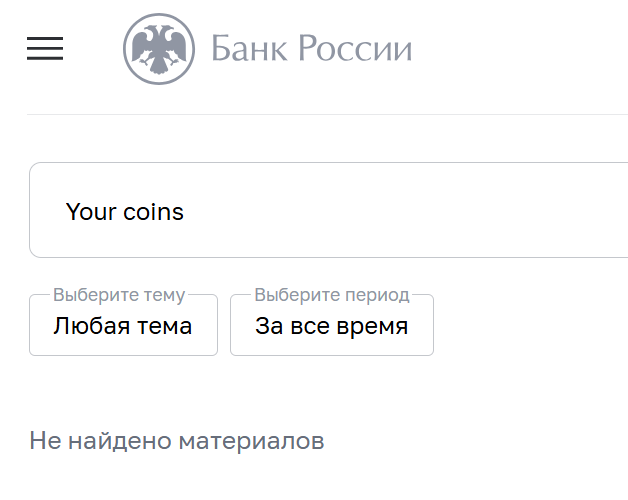Focus the search field containing "Your coins"
This screenshot has width=628, height=500.
330,210
